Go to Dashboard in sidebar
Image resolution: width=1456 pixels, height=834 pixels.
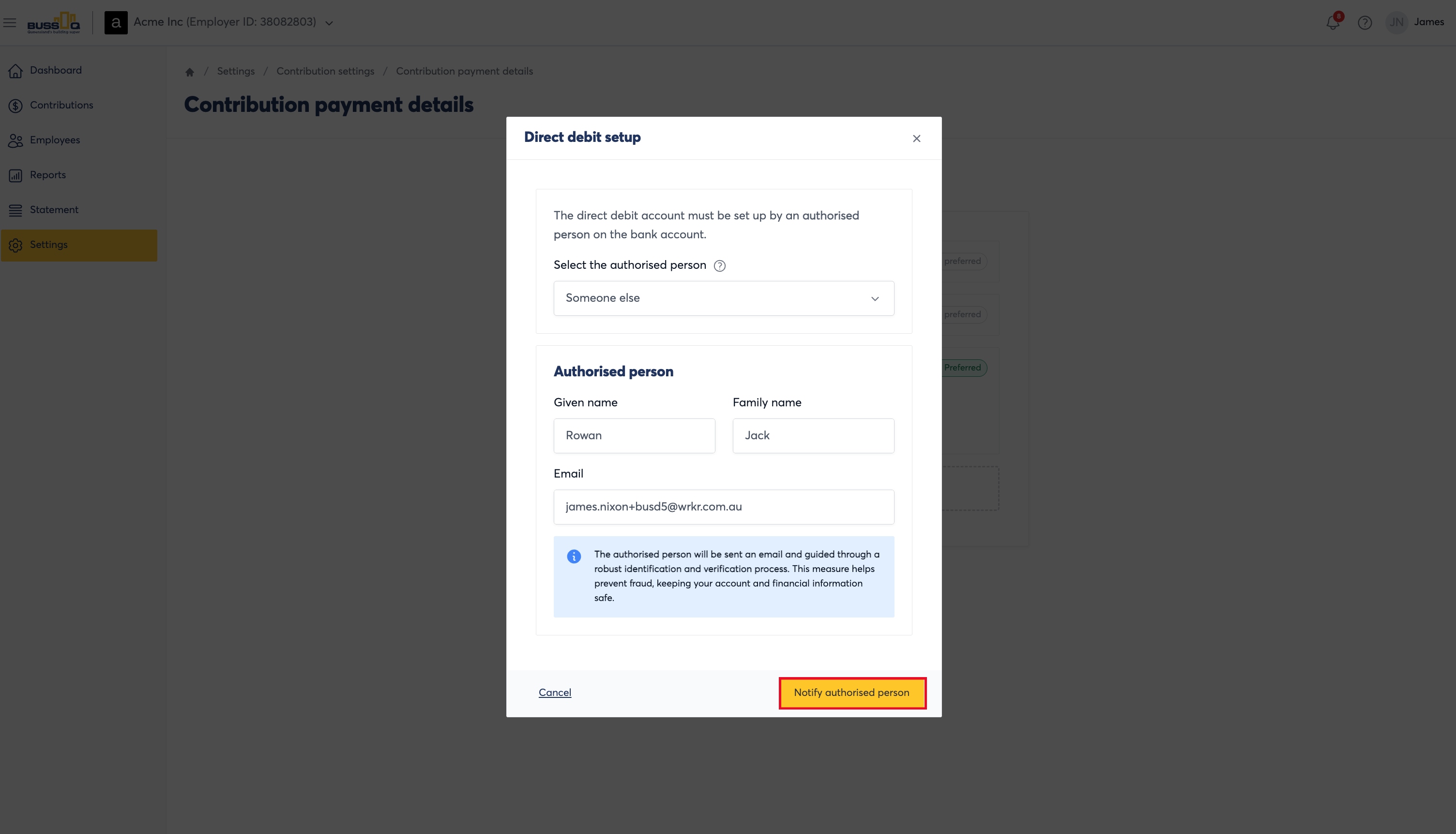(56, 70)
